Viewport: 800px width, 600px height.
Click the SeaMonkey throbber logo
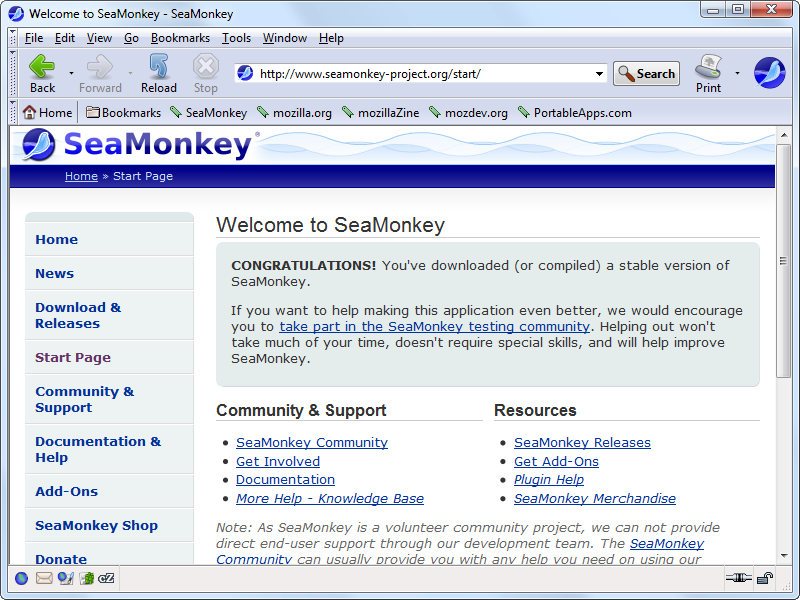[769, 72]
